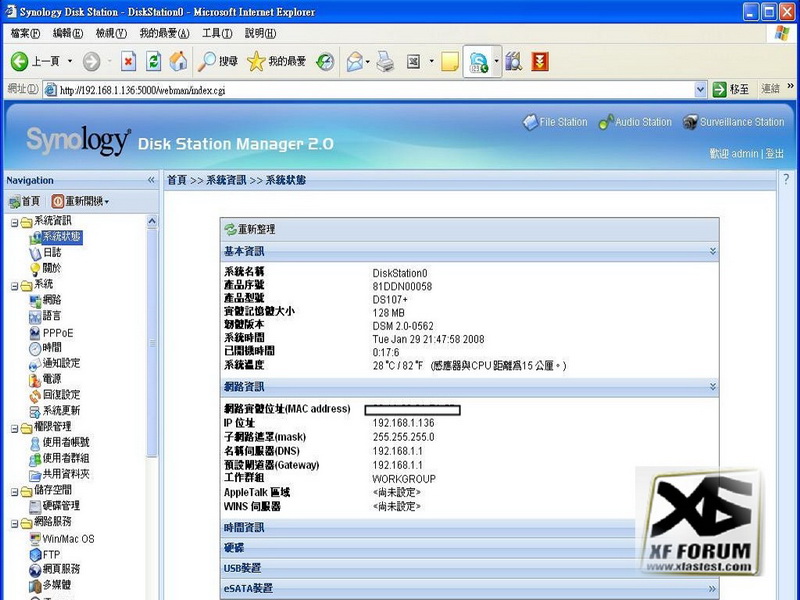Click the Skype toolbar icon
The width and height of the screenshot is (800, 600).
click(479, 62)
